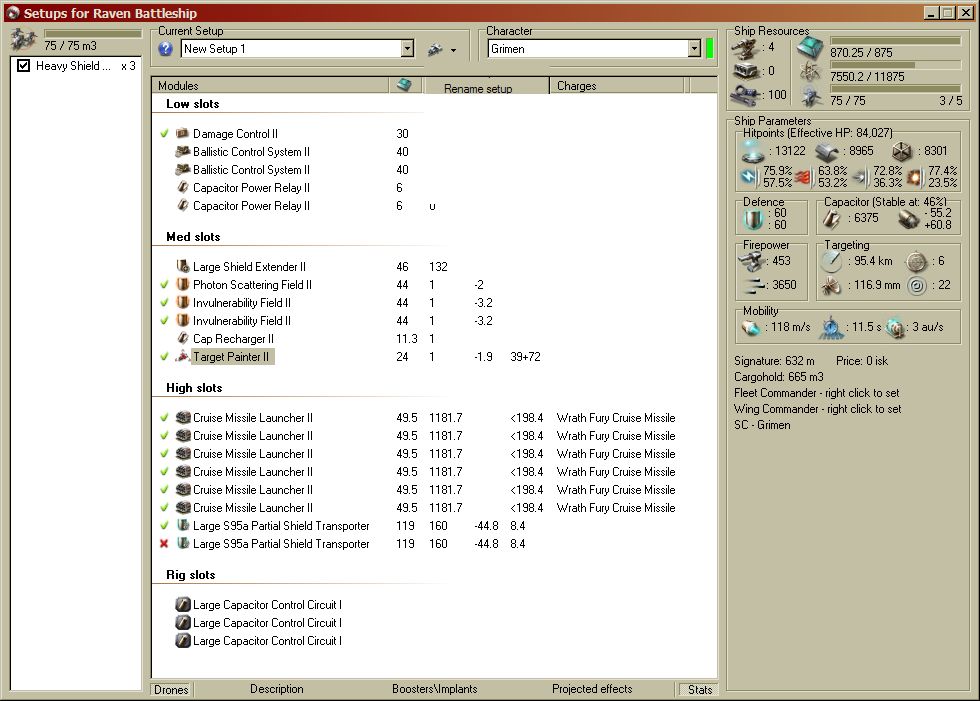
Task: Click the drone bandwidth icon beside 75 / 75
Action: tap(811, 97)
